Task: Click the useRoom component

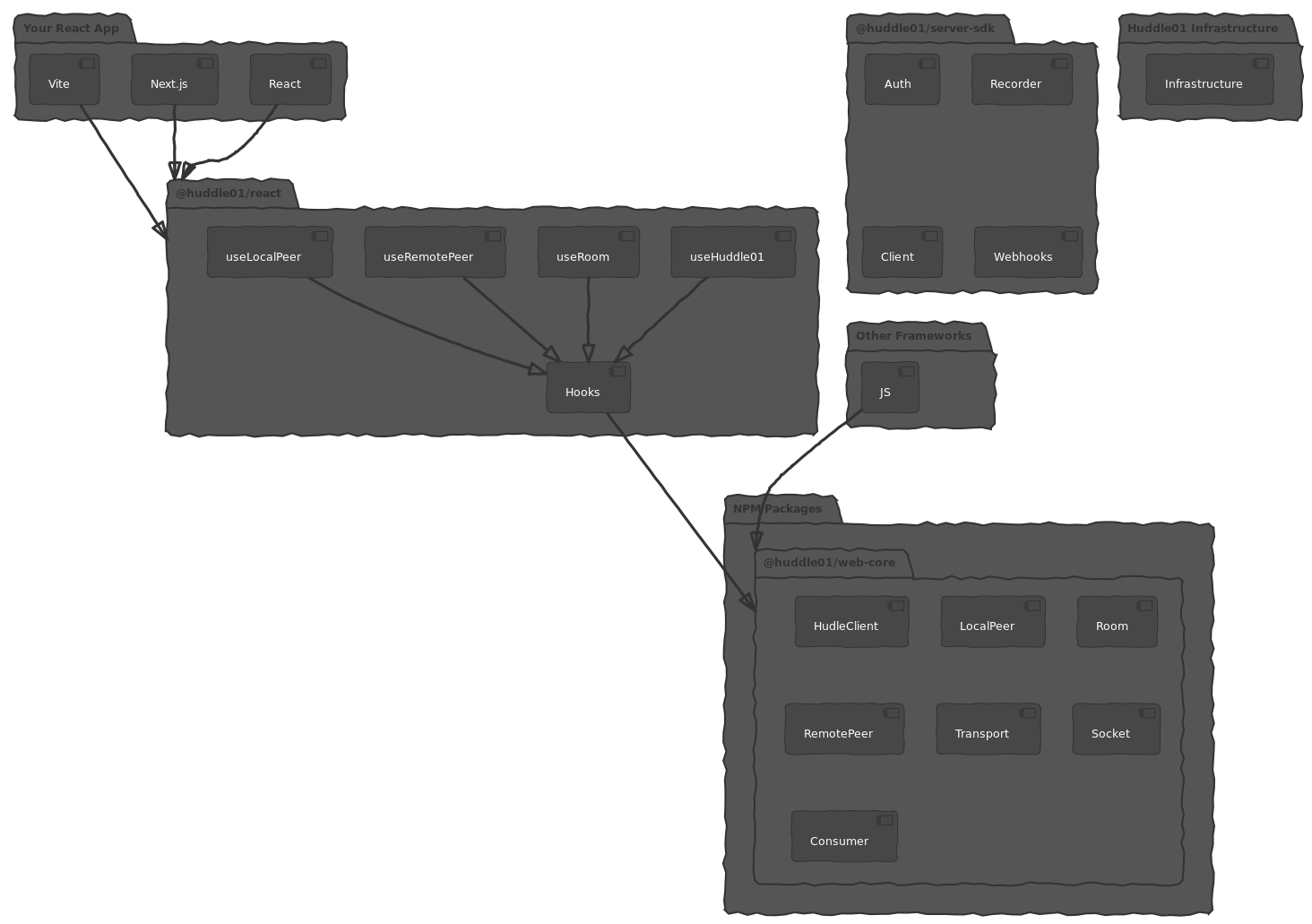Action: (589, 252)
